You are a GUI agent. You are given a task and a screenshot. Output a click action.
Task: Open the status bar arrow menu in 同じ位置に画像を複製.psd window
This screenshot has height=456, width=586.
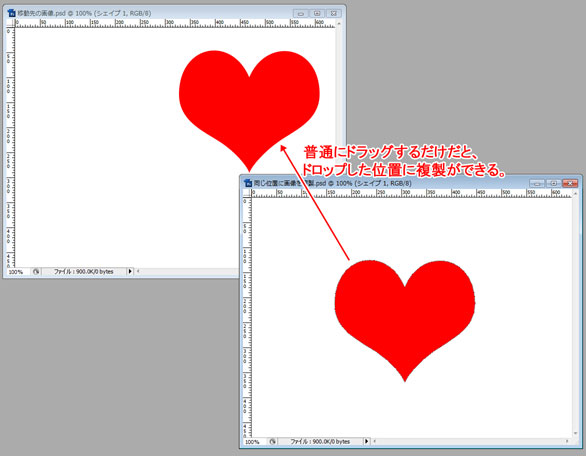click(367, 441)
